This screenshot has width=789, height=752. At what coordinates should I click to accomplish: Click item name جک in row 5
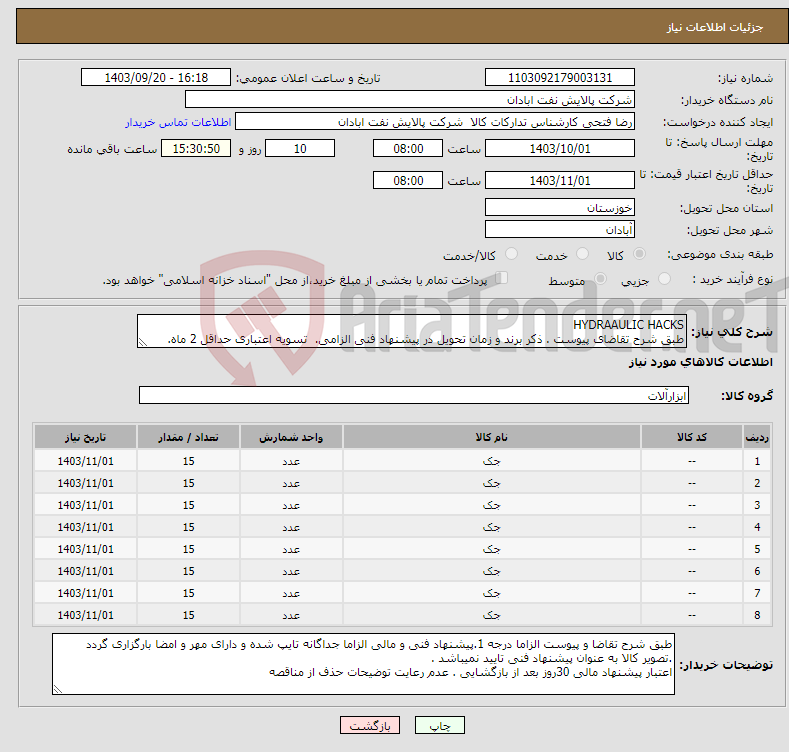(x=492, y=549)
